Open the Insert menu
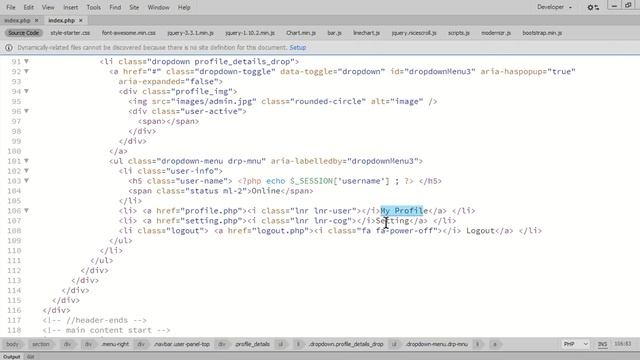The image size is (640, 360). point(70,7)
